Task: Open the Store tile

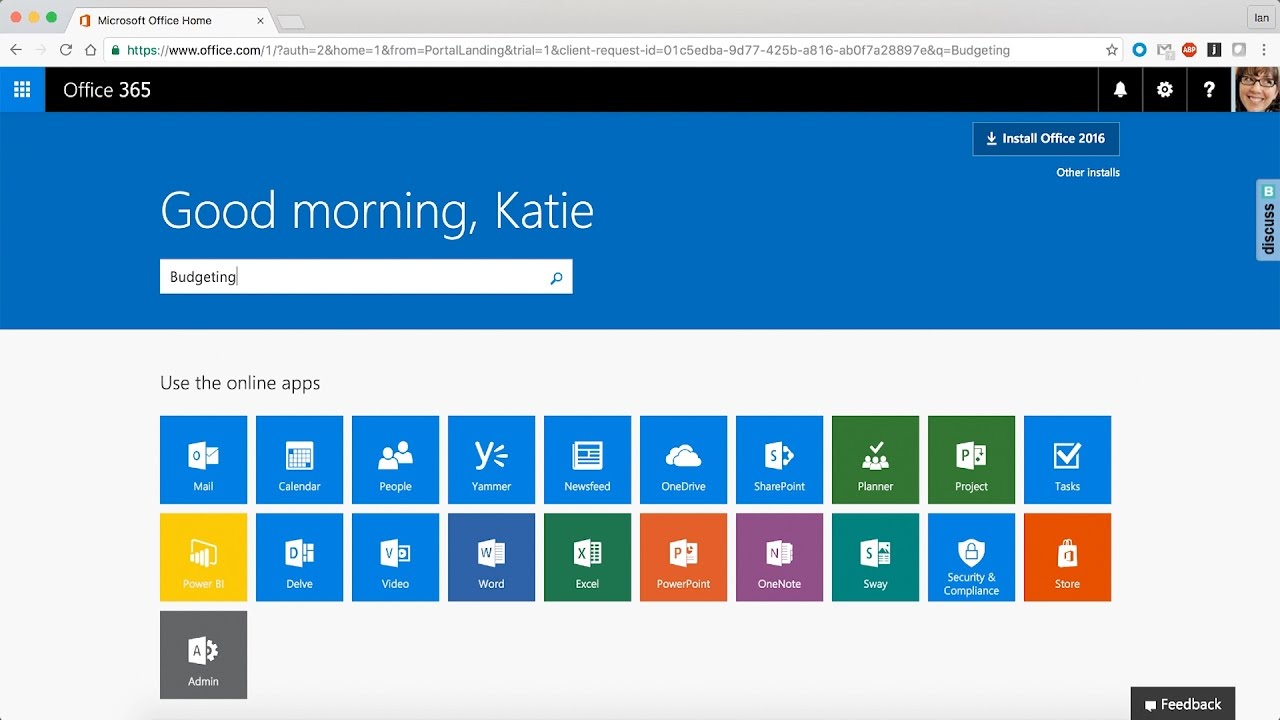Action: [x=1067, y=557]
